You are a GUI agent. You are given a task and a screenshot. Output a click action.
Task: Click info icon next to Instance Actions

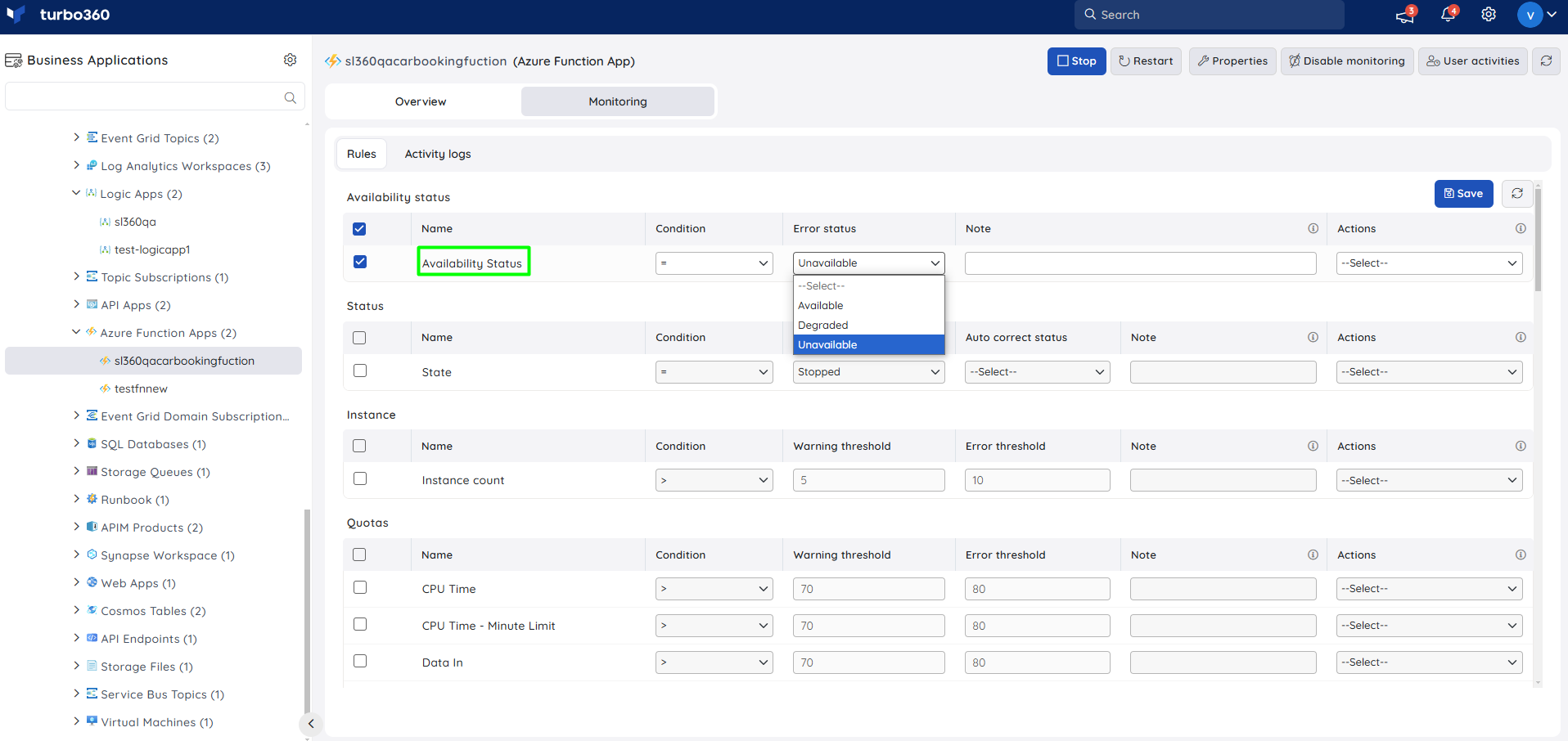pos(1521,446)
